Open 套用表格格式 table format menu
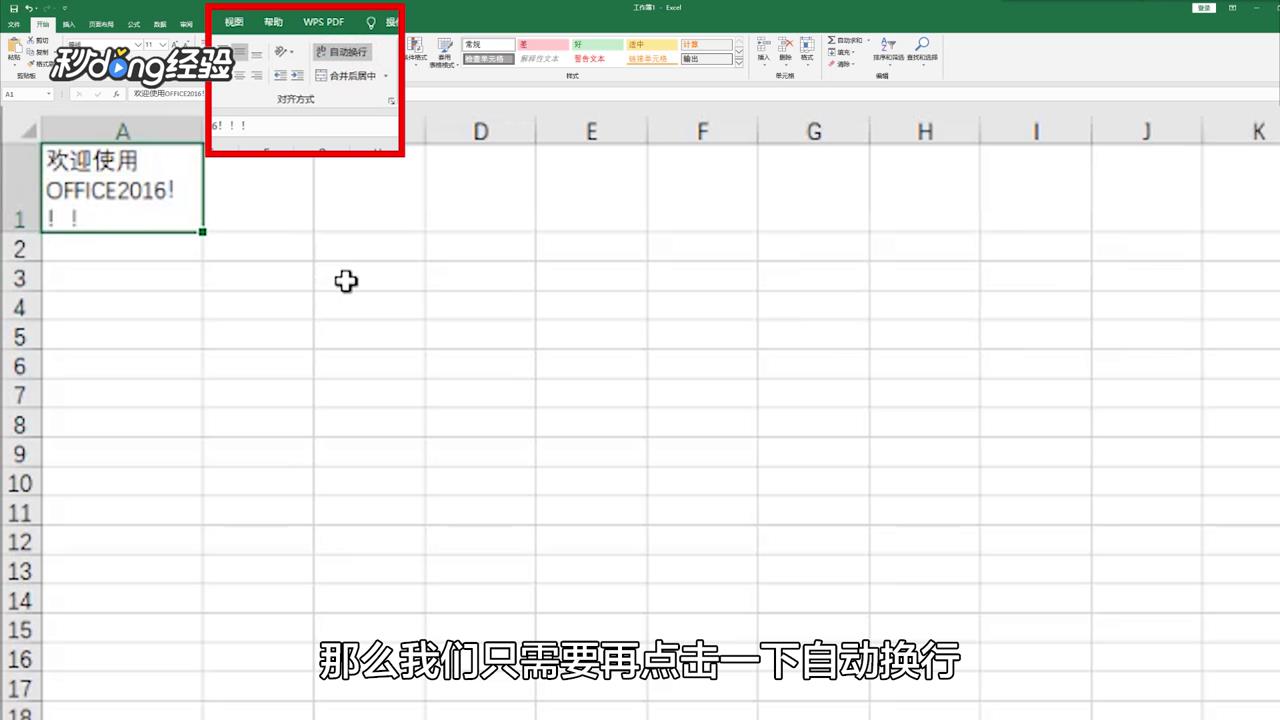The width and height of the screenshot is (1280, 720). 444,52
